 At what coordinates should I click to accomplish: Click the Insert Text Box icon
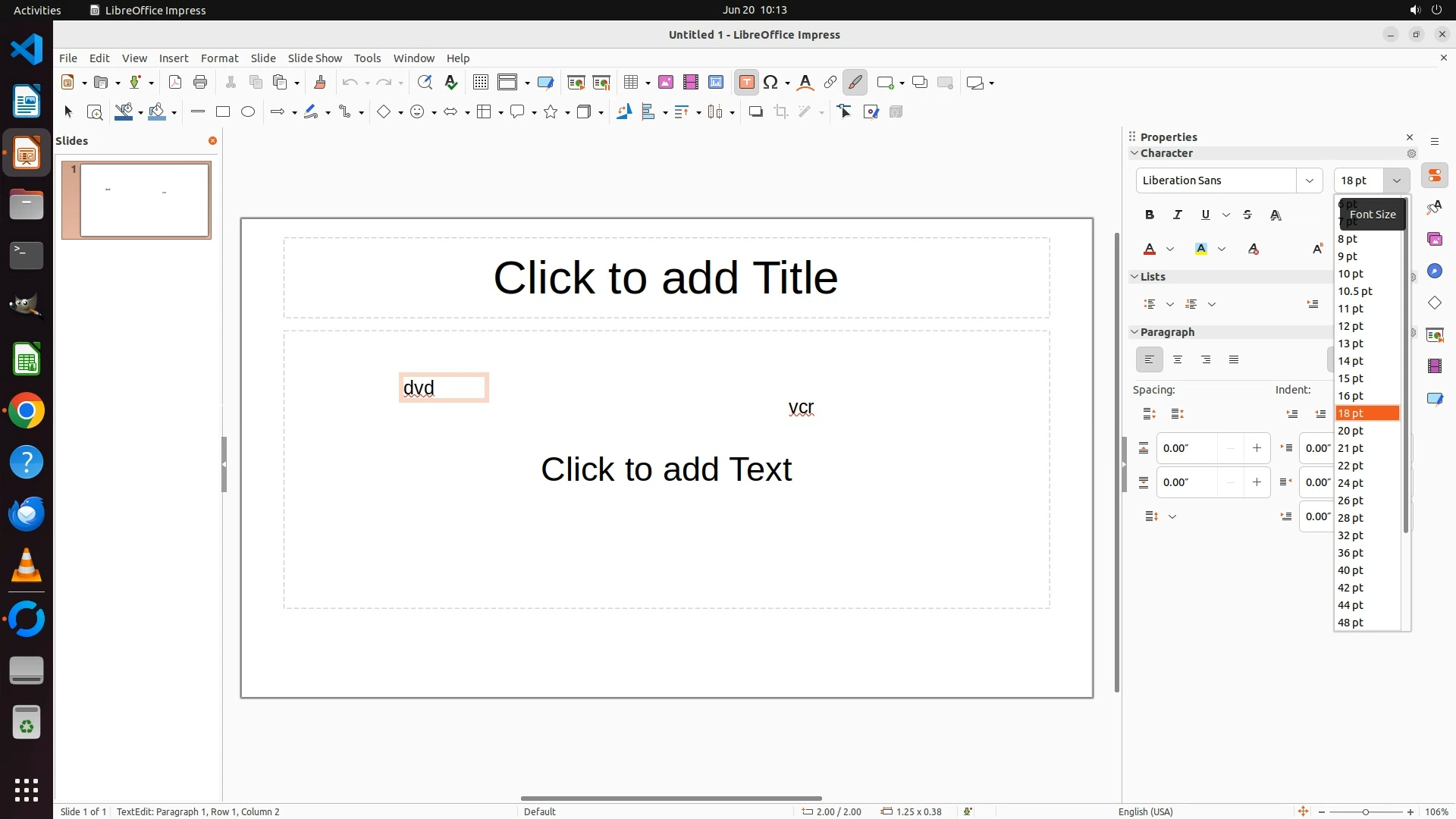(746, 83)
